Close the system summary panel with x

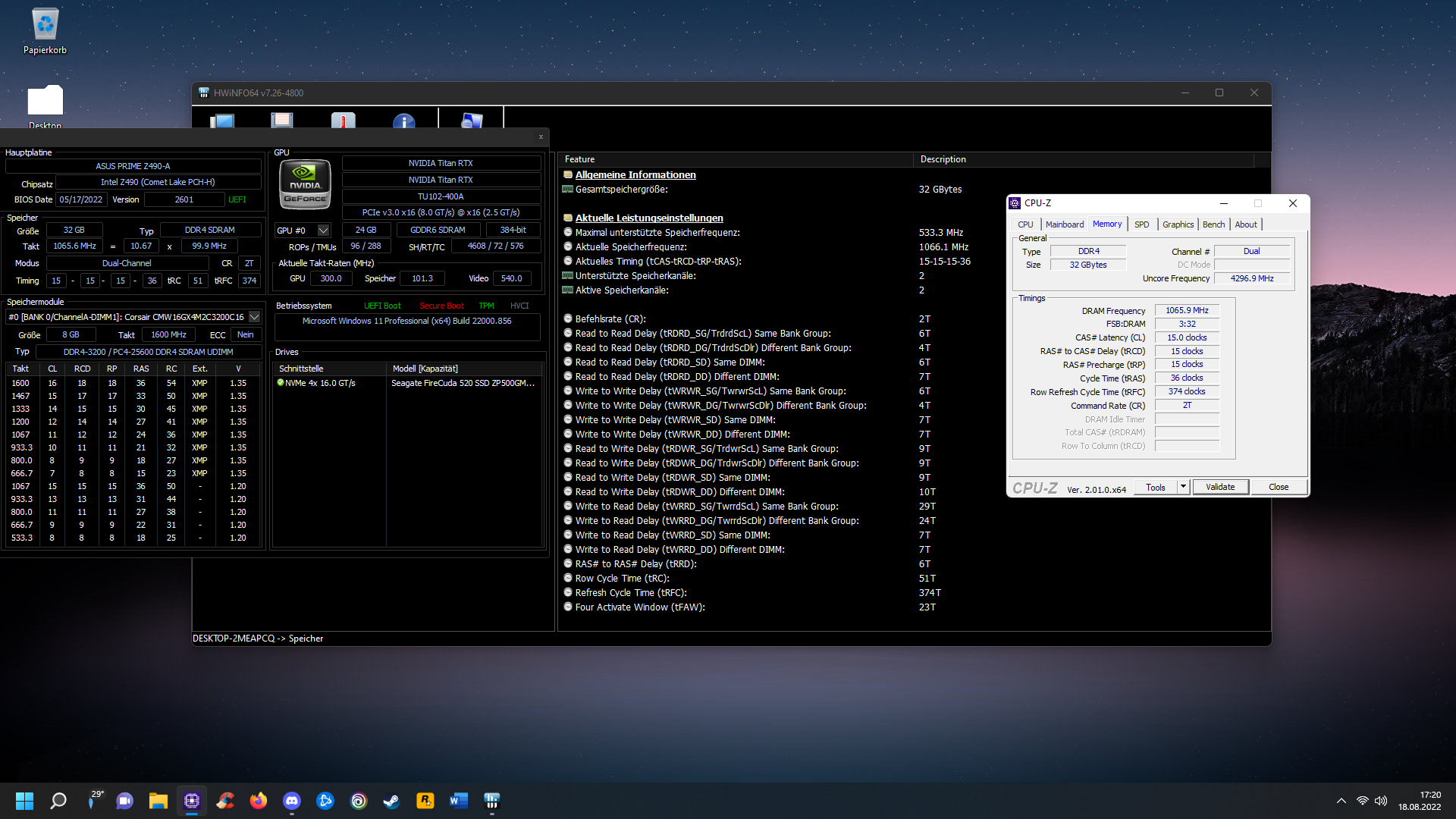(541, 137)
